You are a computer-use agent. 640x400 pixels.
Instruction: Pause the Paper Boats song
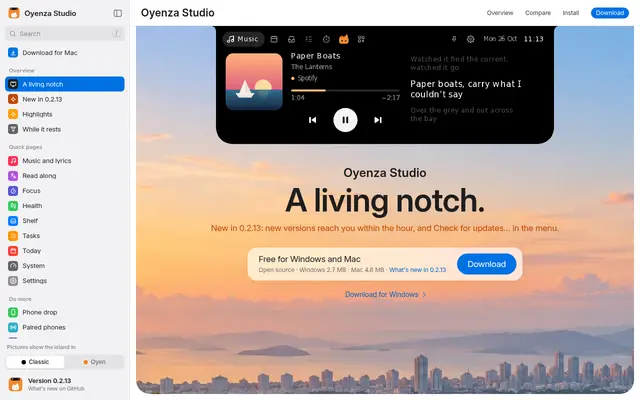345,120
